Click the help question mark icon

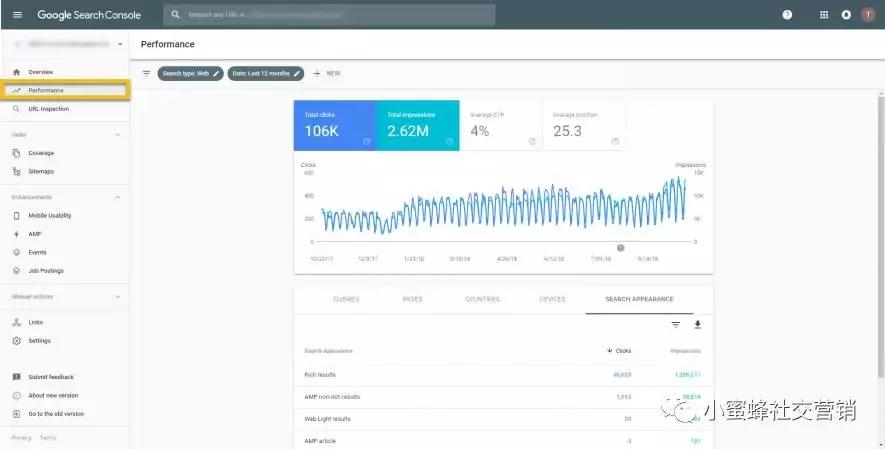click(x=787, y=15)
